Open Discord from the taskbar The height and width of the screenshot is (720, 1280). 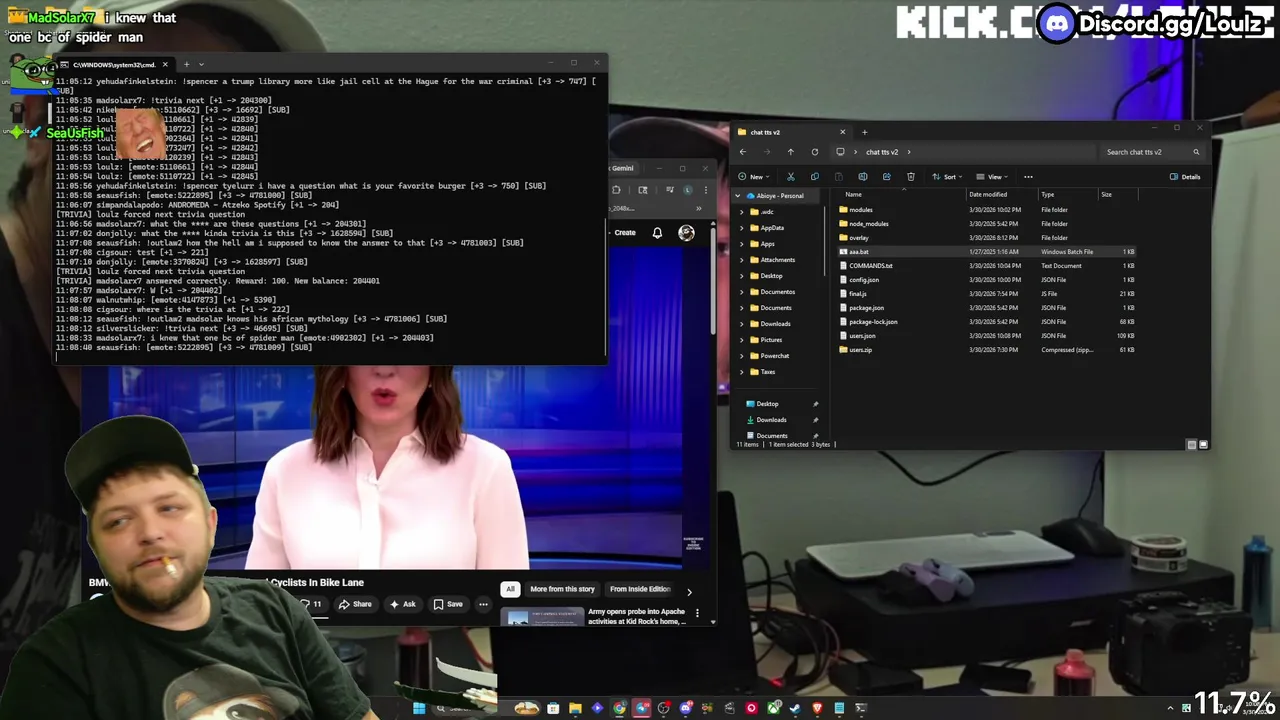686,708
